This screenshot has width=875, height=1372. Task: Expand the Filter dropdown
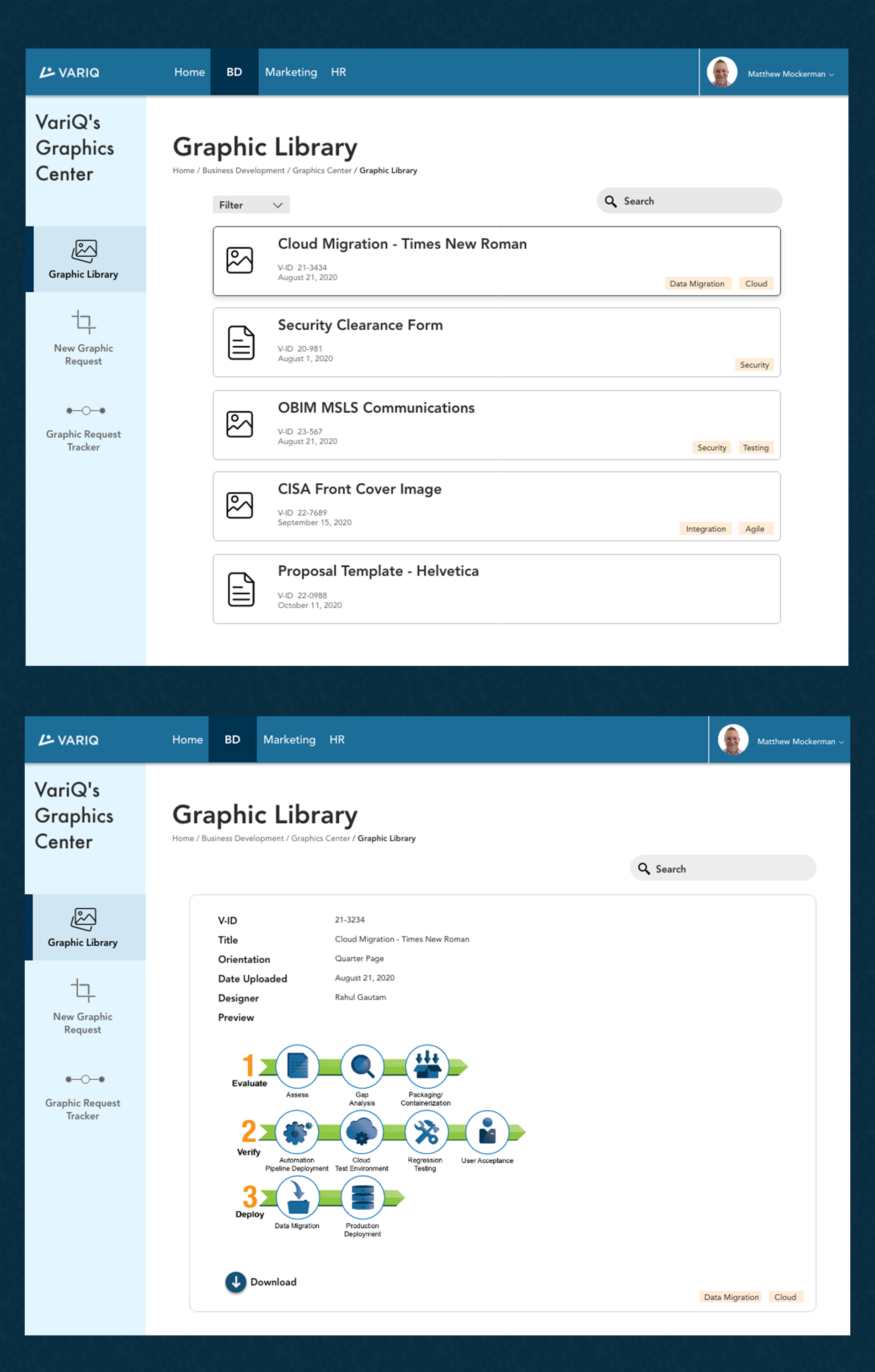click(x=251, y=204)
